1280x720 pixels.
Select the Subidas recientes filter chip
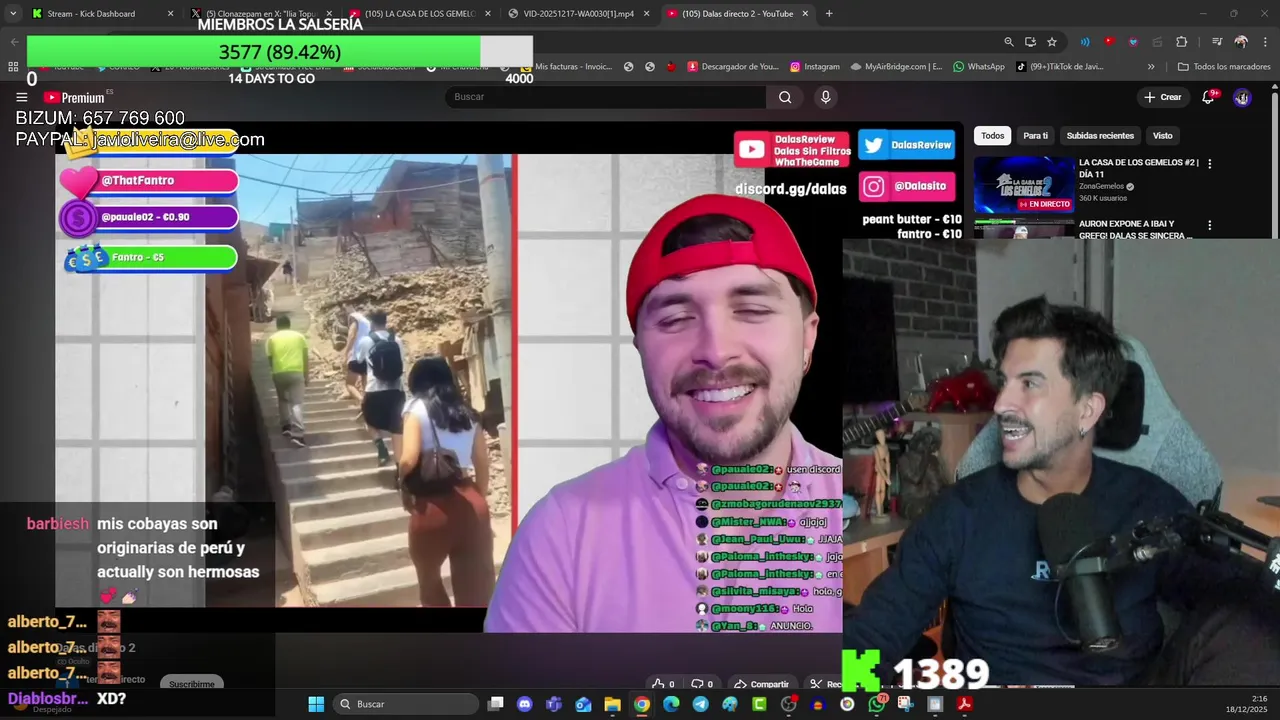click(x=1100, y=135)
